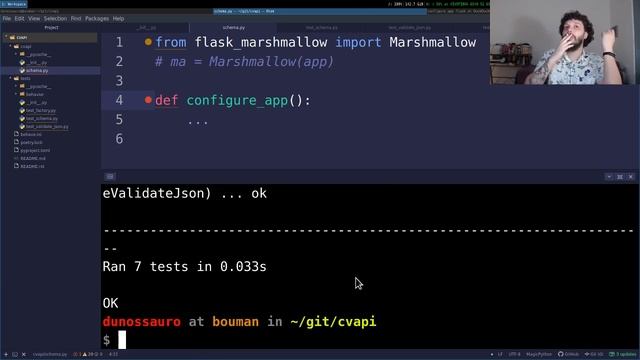640x360 pixels.
Task: Open behave.ini in the project tree
Action: [x=31, y=134]
